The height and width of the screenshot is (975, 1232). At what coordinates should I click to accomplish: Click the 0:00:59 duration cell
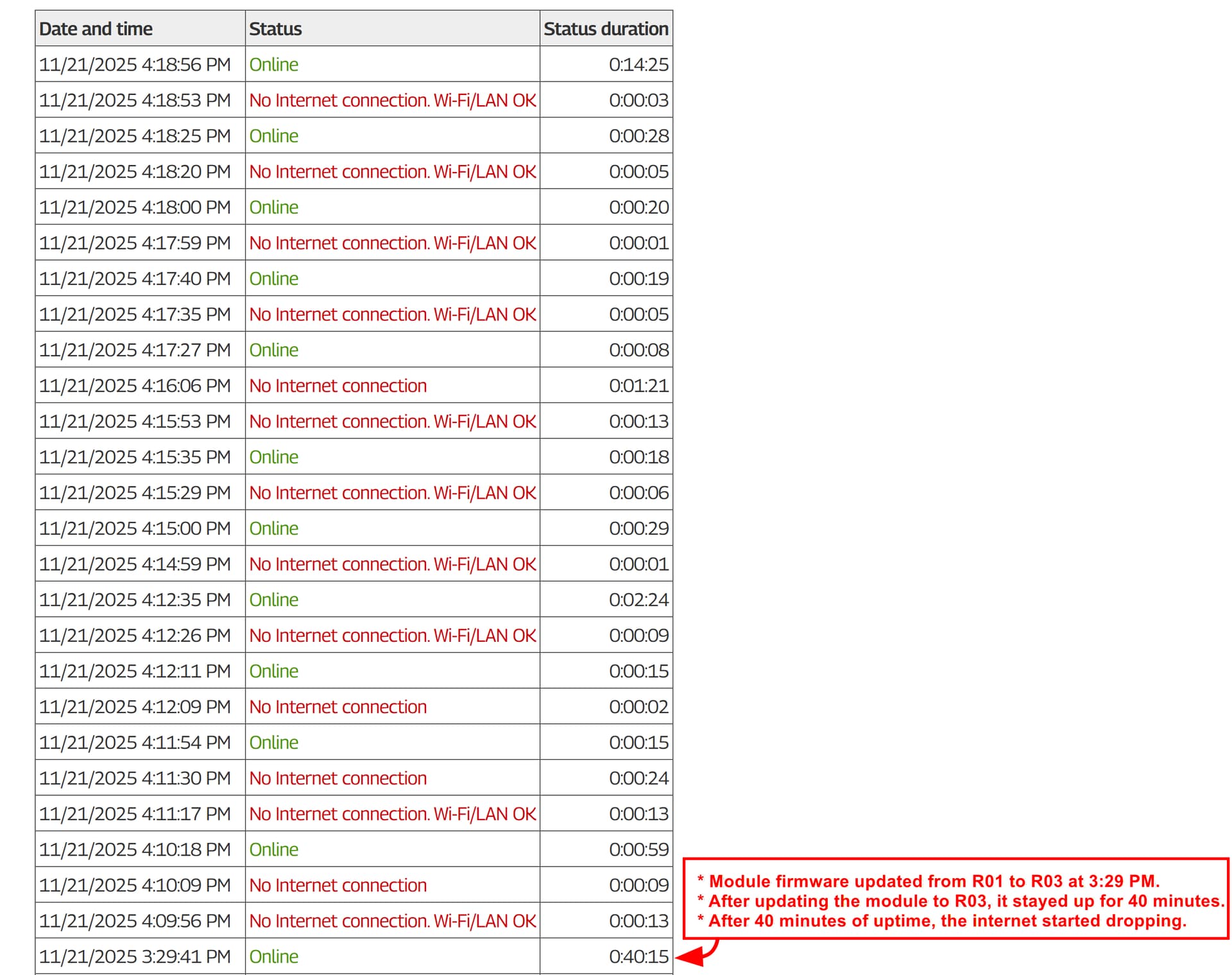point(638,849)
